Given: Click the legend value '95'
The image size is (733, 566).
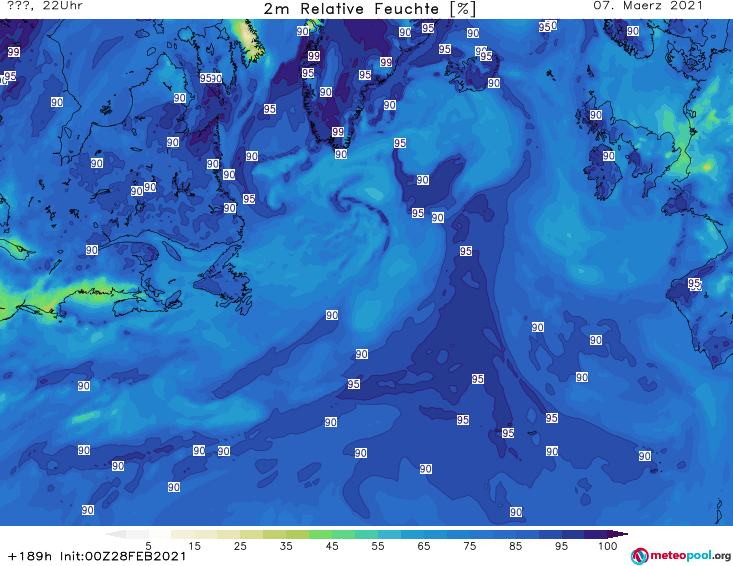Looking at the screenshot, I should [561, 546].
